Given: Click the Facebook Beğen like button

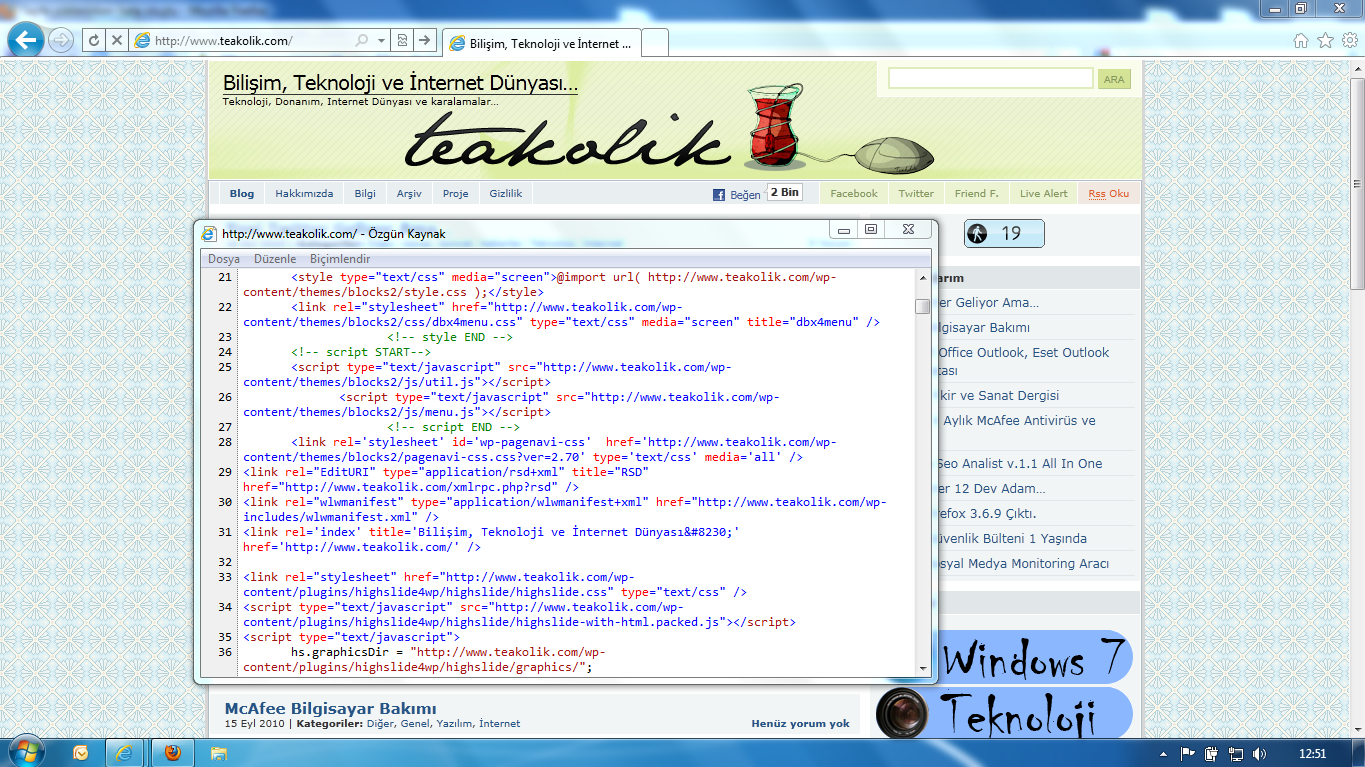Looking at the screenshot, I should [737, 194].
